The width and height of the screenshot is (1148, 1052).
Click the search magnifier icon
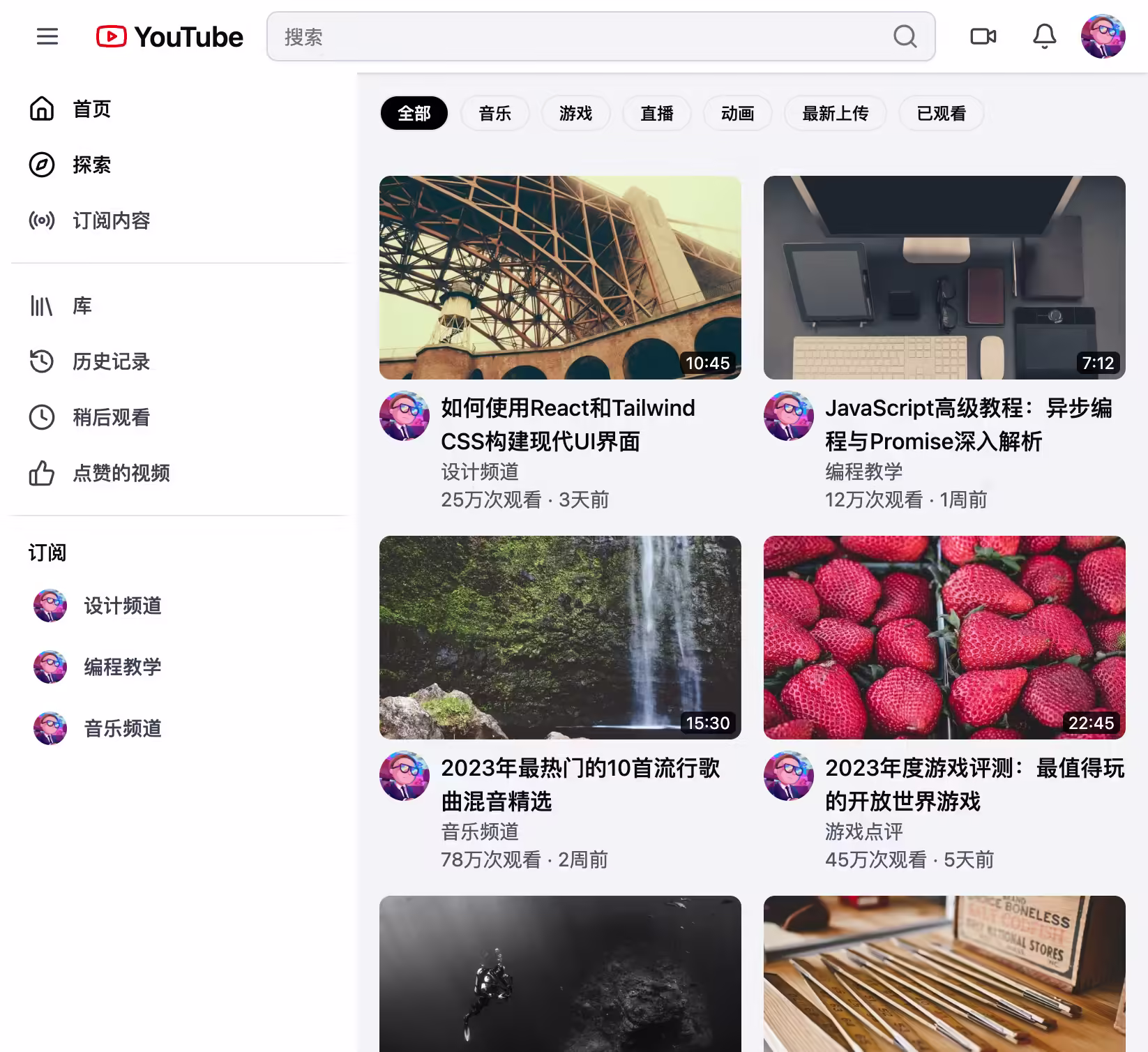coord(905,36)
